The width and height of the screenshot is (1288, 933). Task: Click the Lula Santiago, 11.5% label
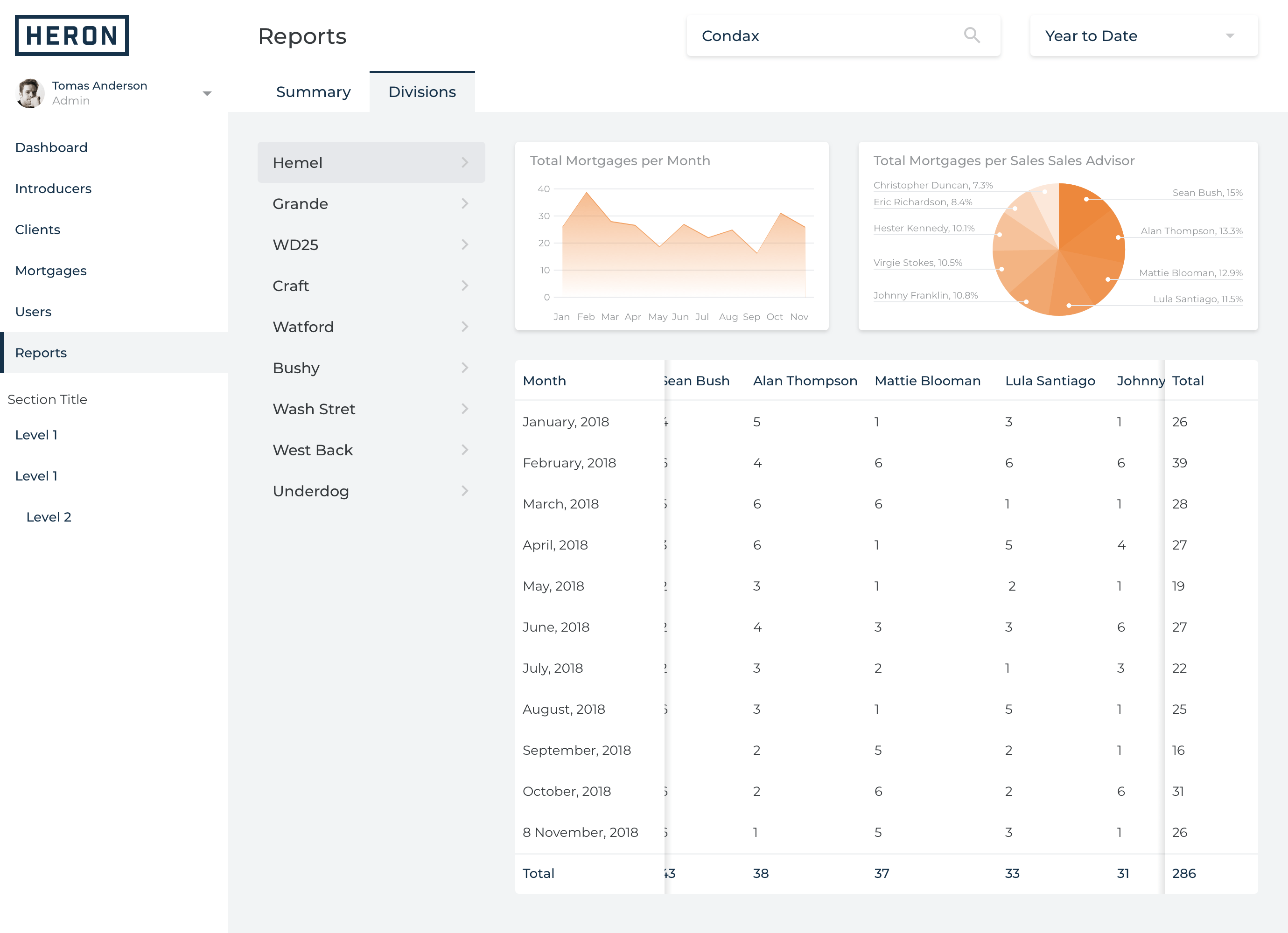(1198, 299)
